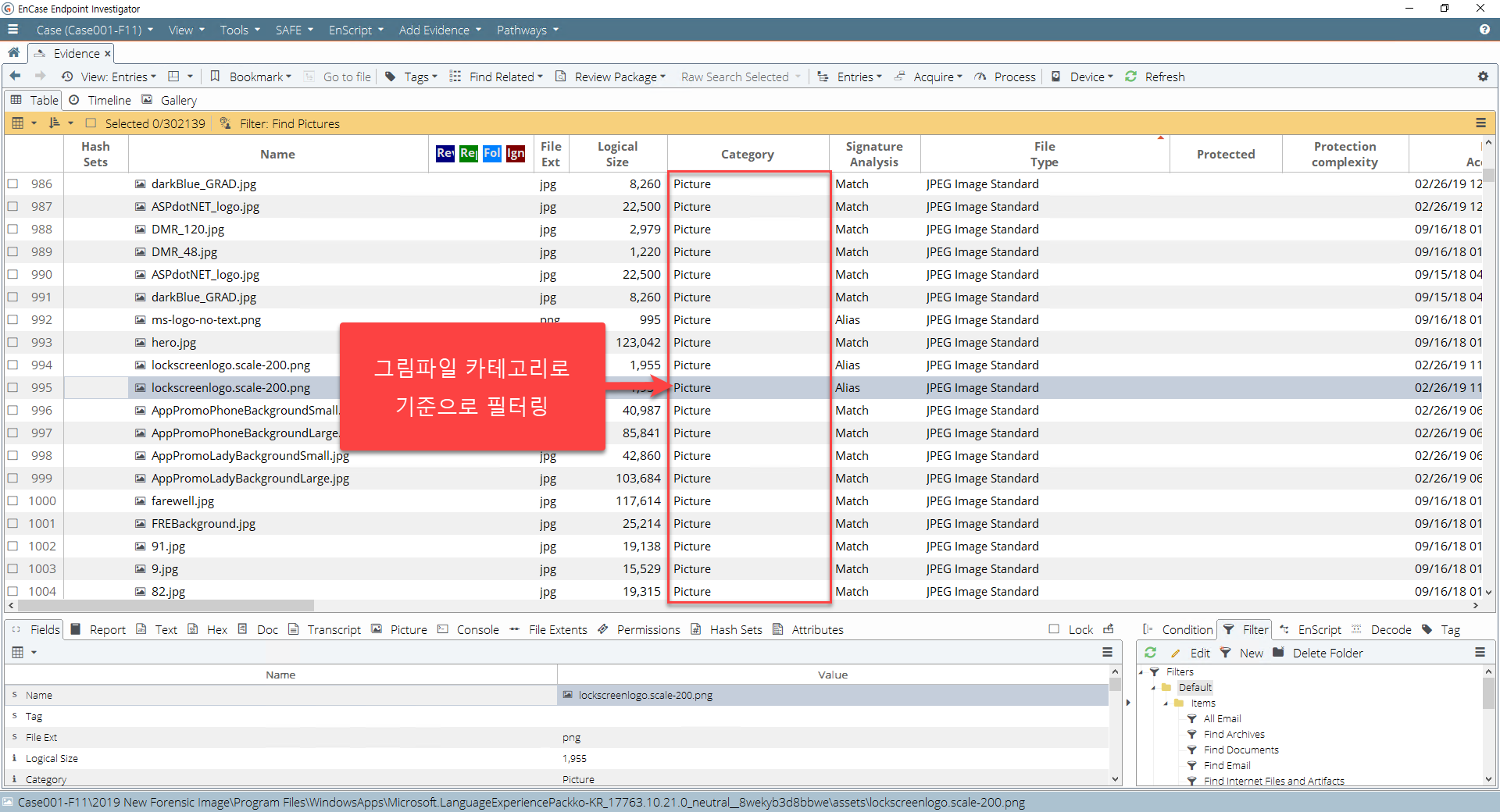
Task: Click the Delete Folder icon
Action: tap(1279, 653)
